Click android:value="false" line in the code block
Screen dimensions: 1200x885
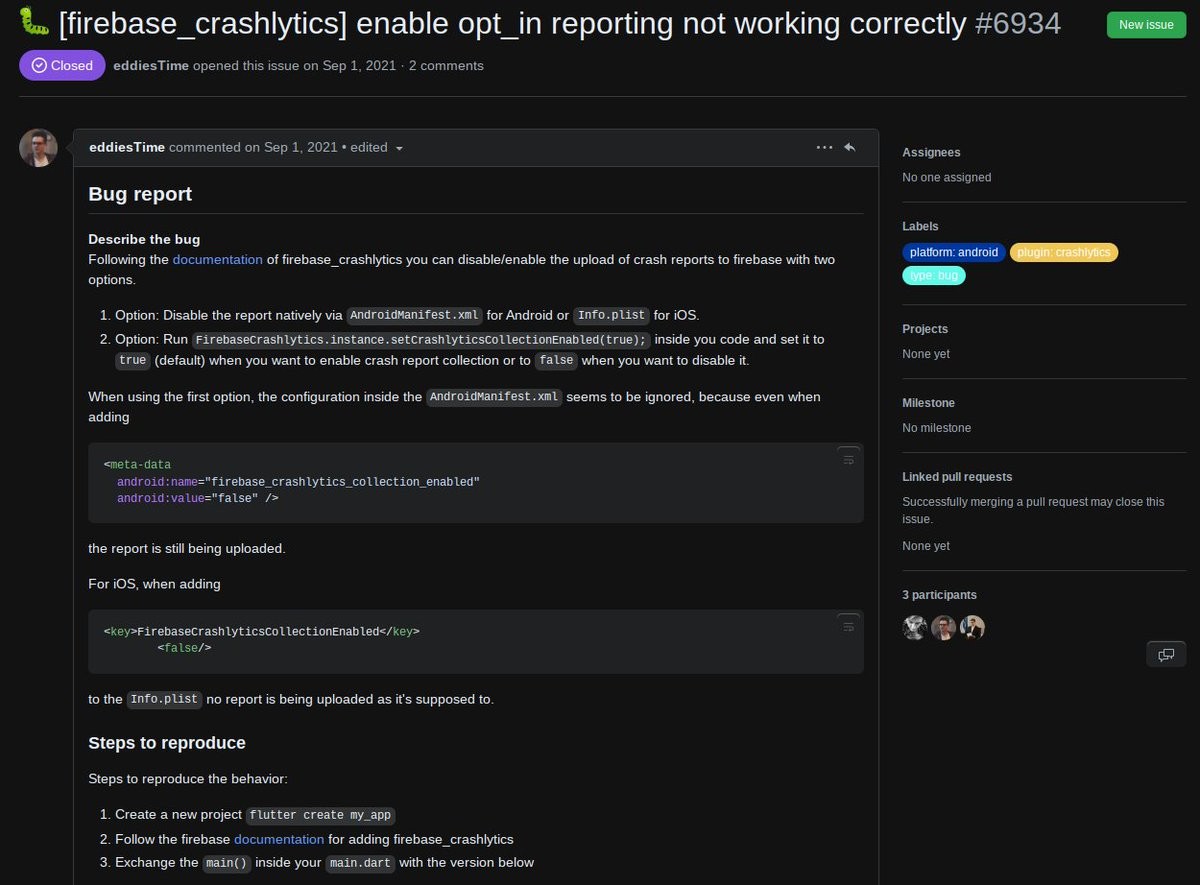tap(198, 498)
